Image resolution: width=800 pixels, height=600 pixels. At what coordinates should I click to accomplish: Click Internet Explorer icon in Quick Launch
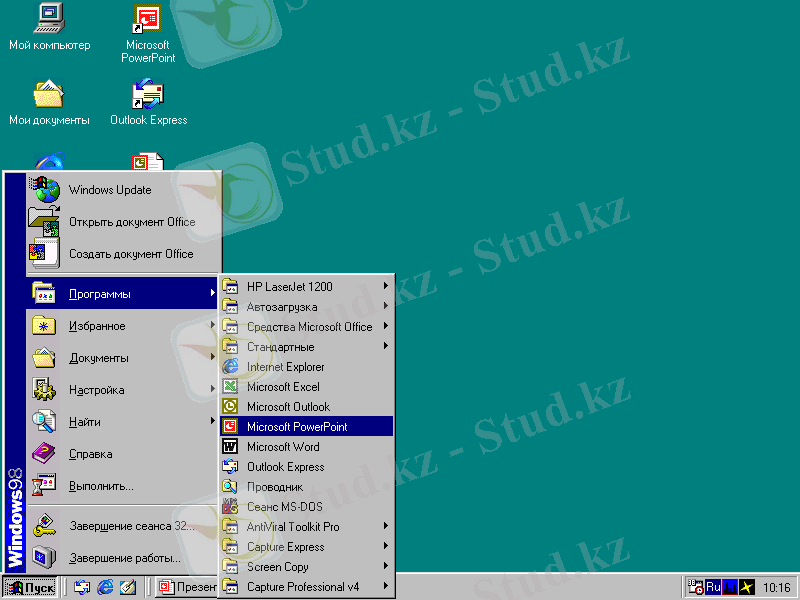(105, 587)
